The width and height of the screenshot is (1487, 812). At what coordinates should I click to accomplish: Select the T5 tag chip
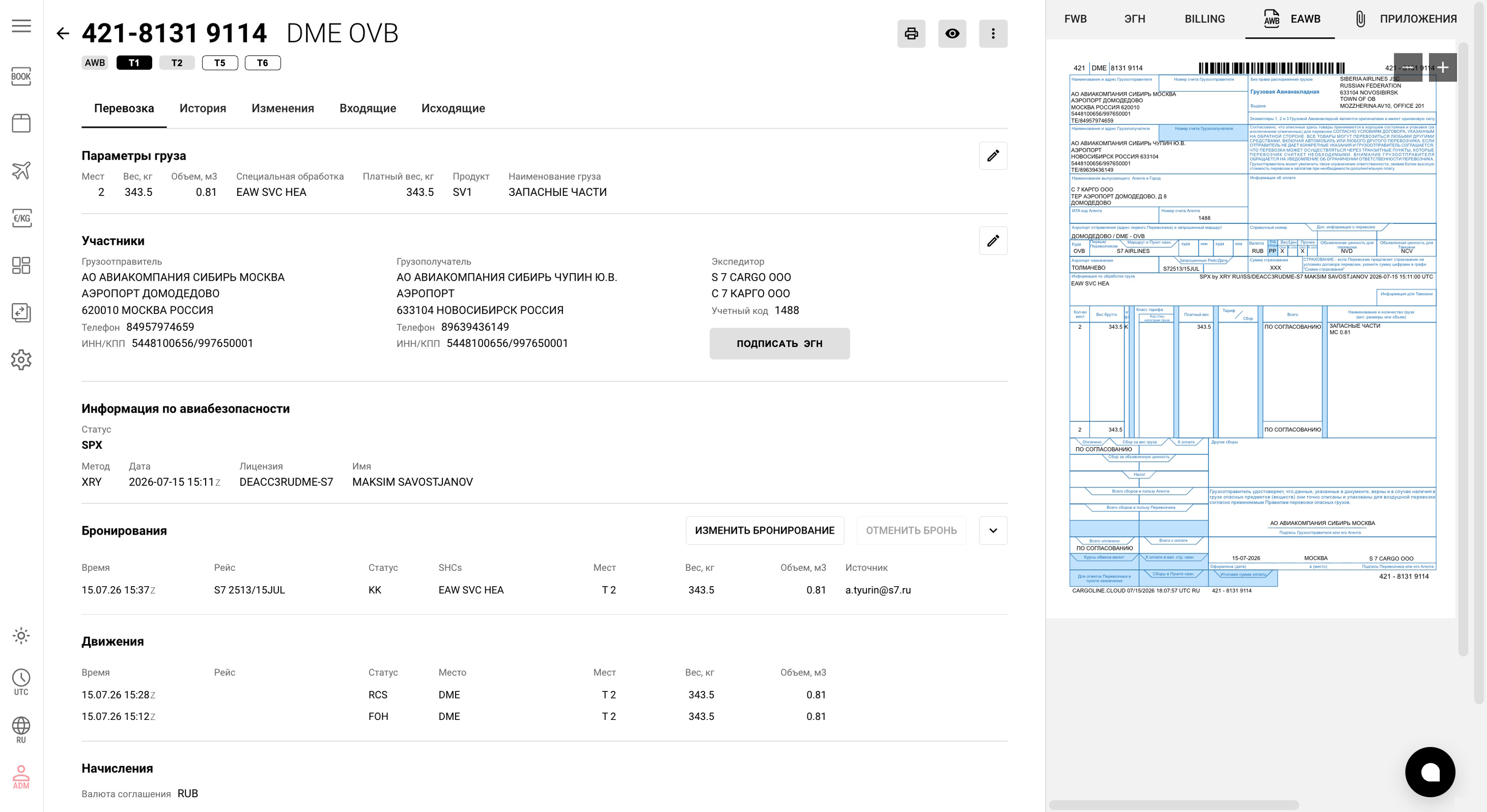[x=220, y=63]
